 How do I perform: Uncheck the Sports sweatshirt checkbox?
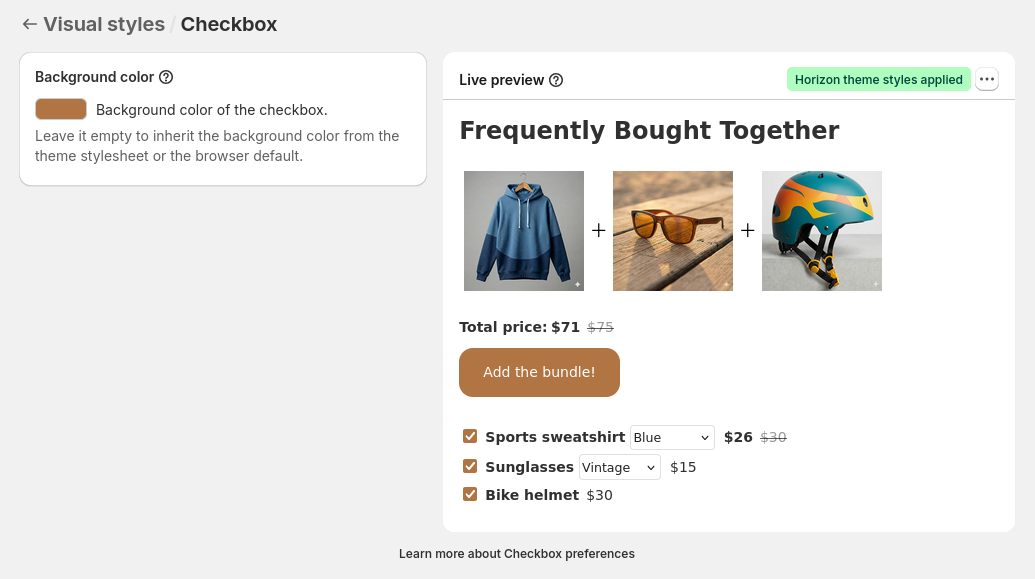point(470,436)
